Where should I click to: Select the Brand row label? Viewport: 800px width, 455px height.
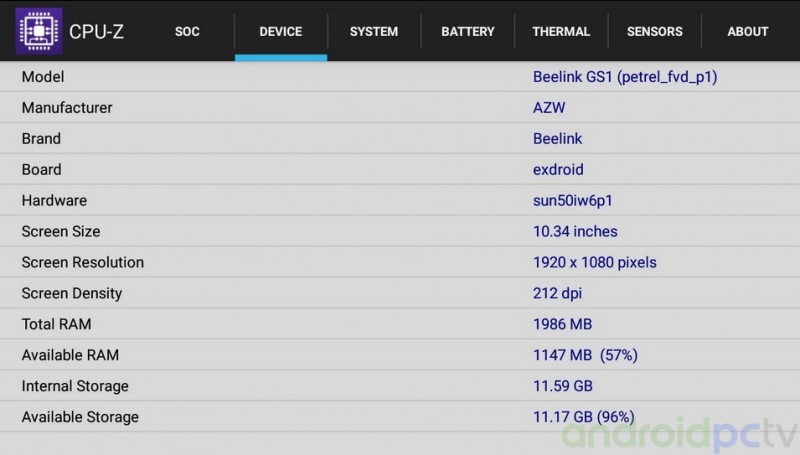pyautogui.click(x=41, y=139)
